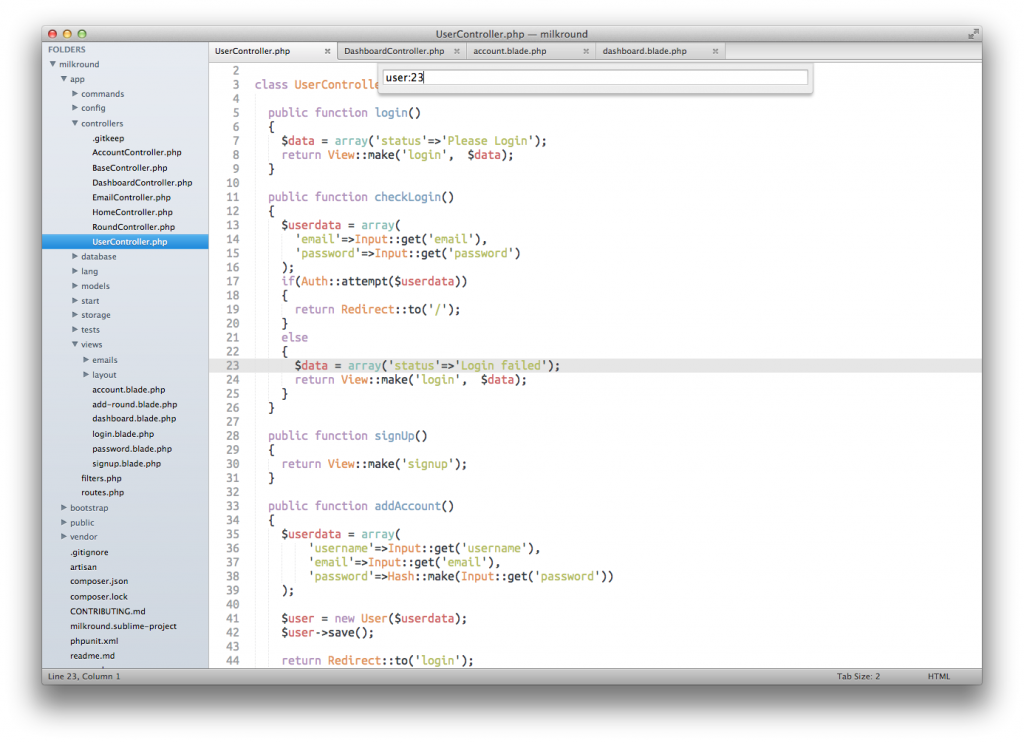
Task: Open routes.php from the sidebar
Action: click(104, 492)
